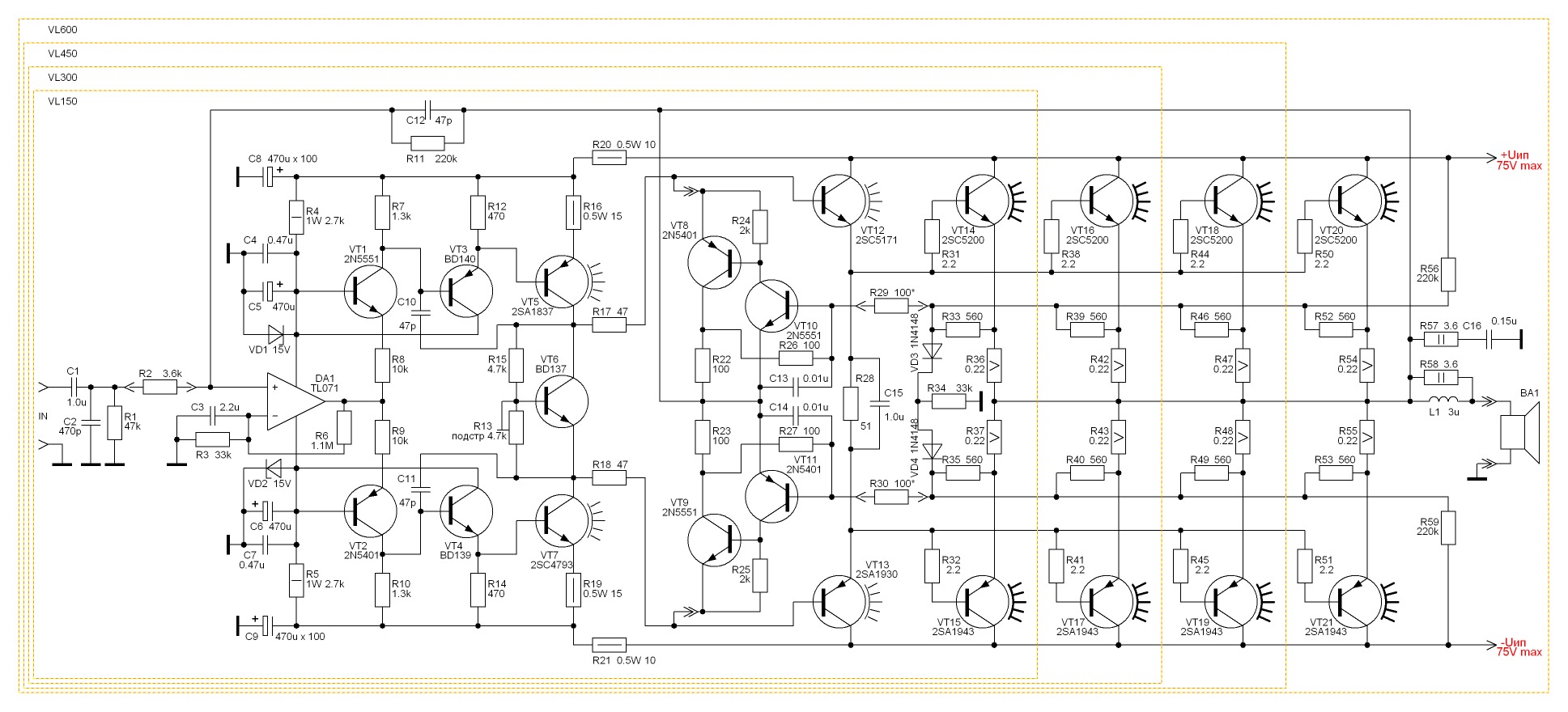Click the DA1 TL071 op-amp symbol

[296, 401]
